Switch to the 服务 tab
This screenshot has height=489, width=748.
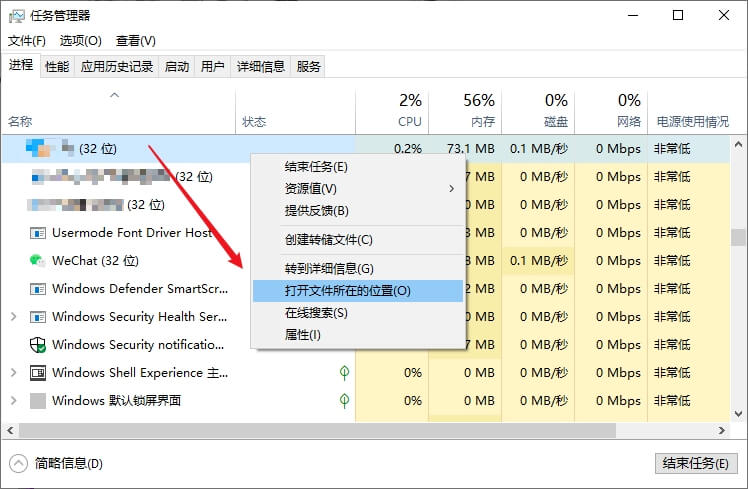coord(308,66)
